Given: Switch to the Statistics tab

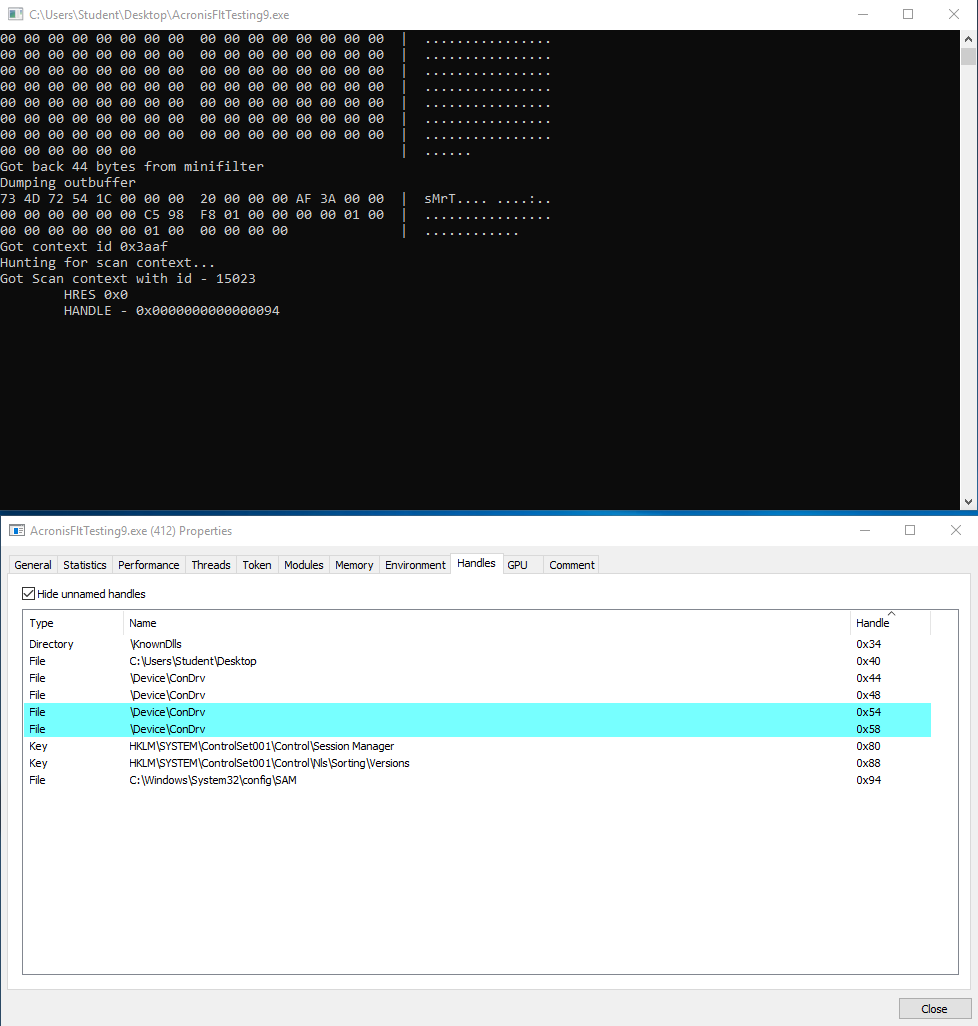Looking at the screenshot, I should (84, 565).
